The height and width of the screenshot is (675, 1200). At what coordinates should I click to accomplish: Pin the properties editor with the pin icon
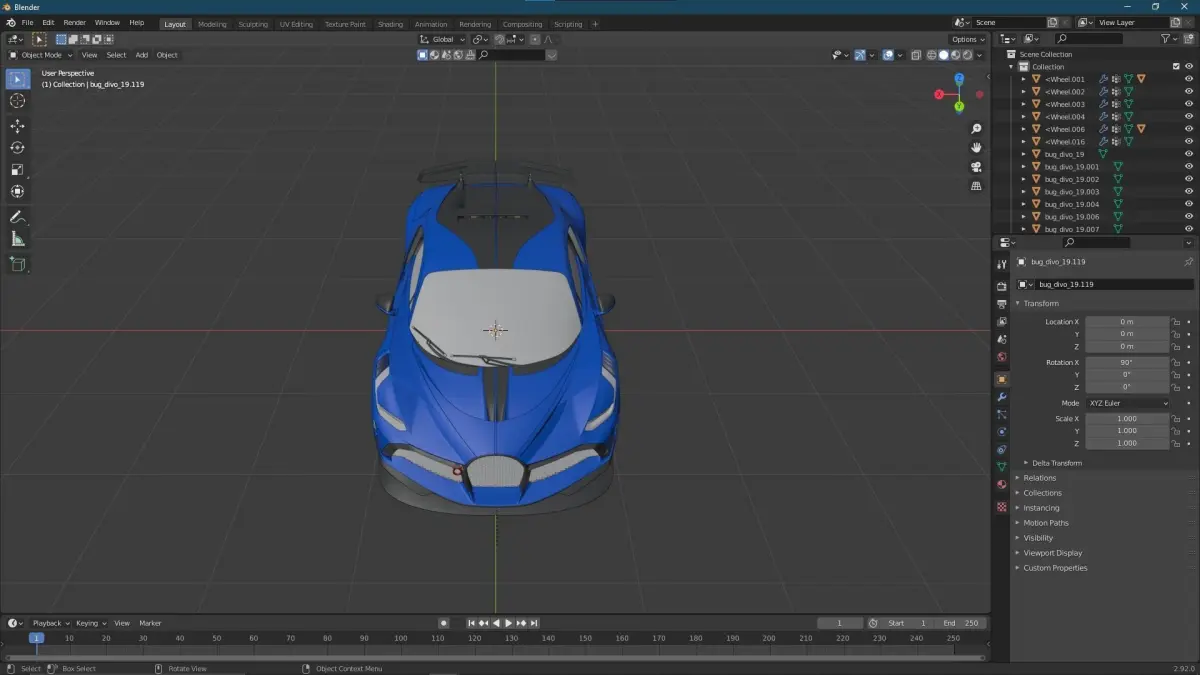click(x=1188, y=262)
